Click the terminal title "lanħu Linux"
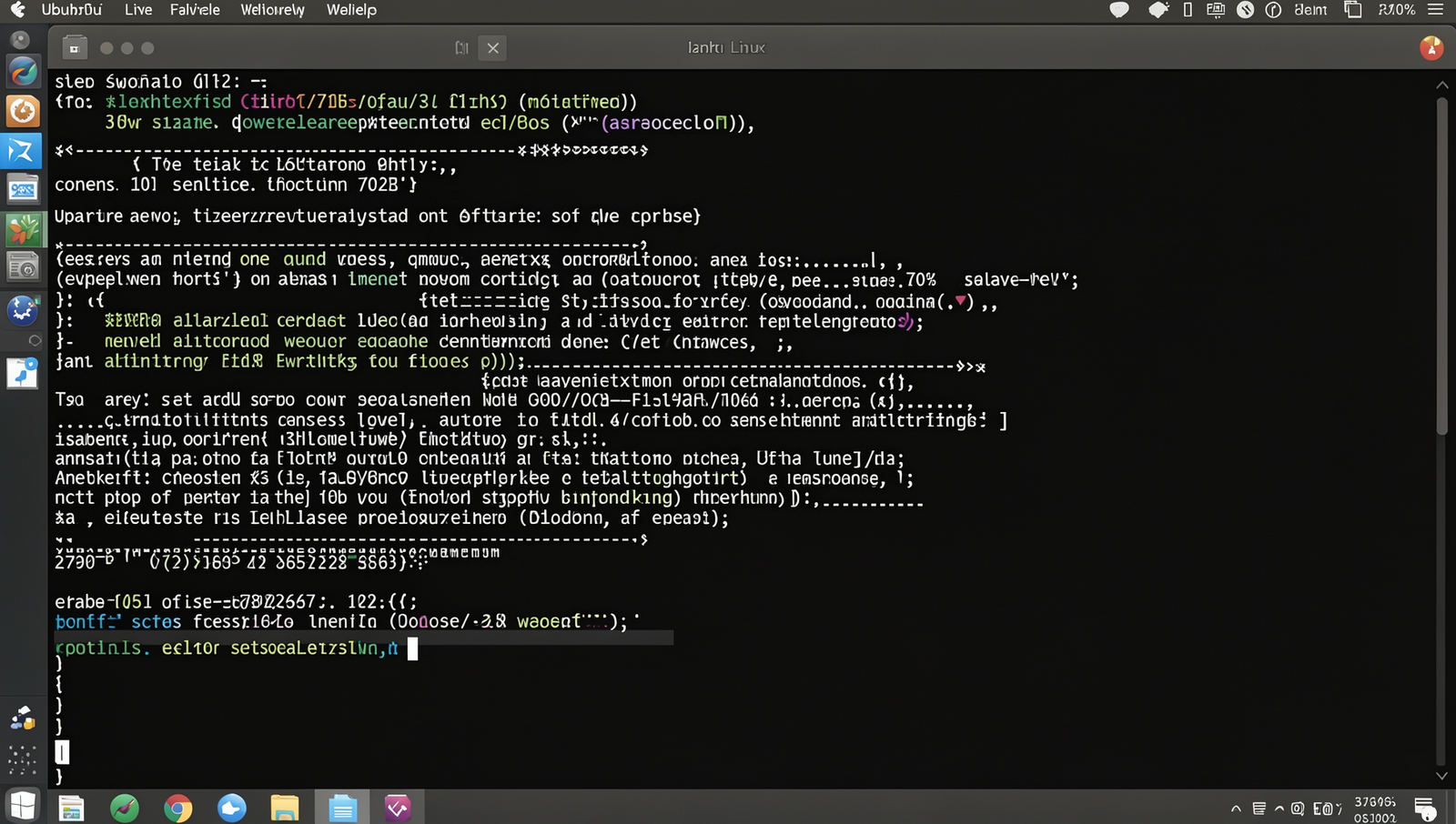The image size is (1456, 824). (x=726, y=47)
